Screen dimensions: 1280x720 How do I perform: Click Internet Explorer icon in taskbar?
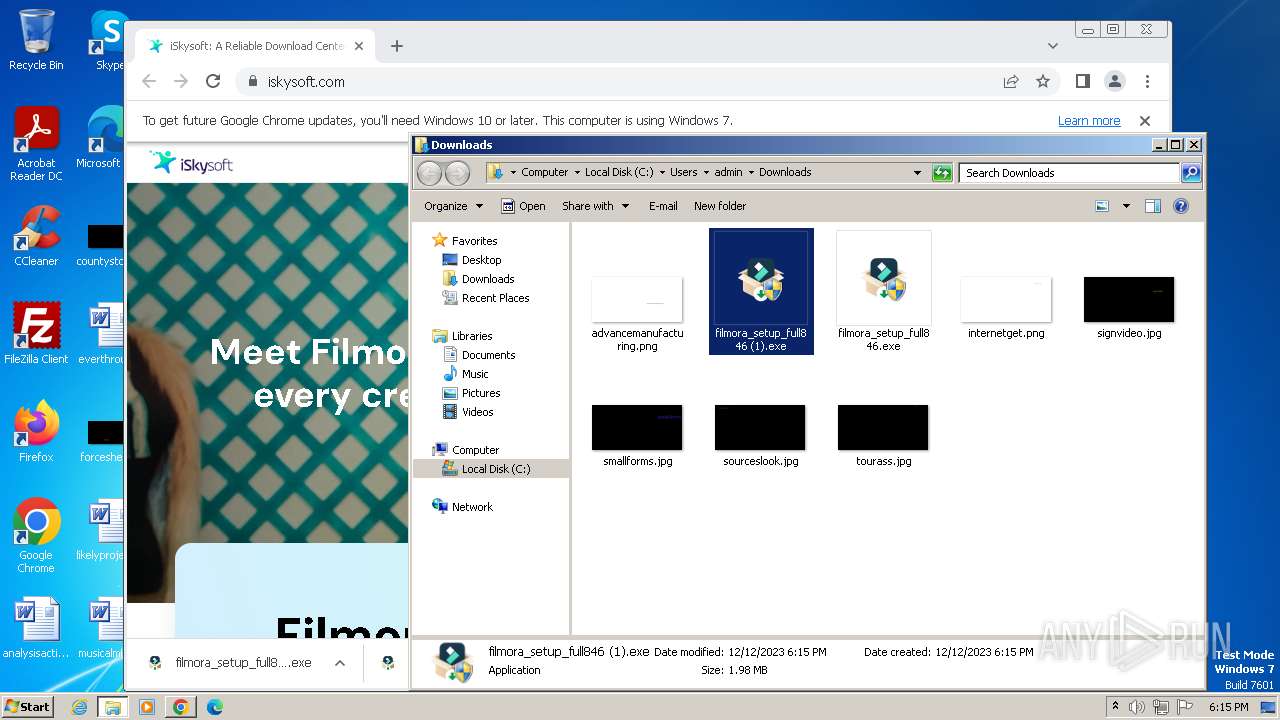click(x=79, y=707)
